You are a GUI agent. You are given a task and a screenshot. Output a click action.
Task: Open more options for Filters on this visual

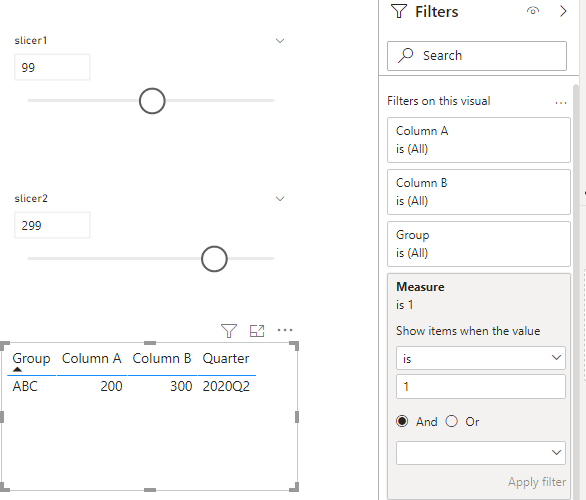561,102
